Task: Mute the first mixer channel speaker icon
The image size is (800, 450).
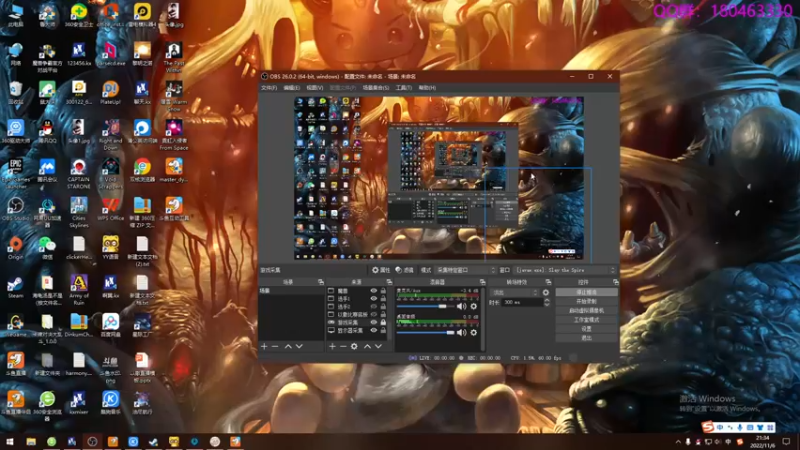Action: pyautogui.click(x=461, y=306)
